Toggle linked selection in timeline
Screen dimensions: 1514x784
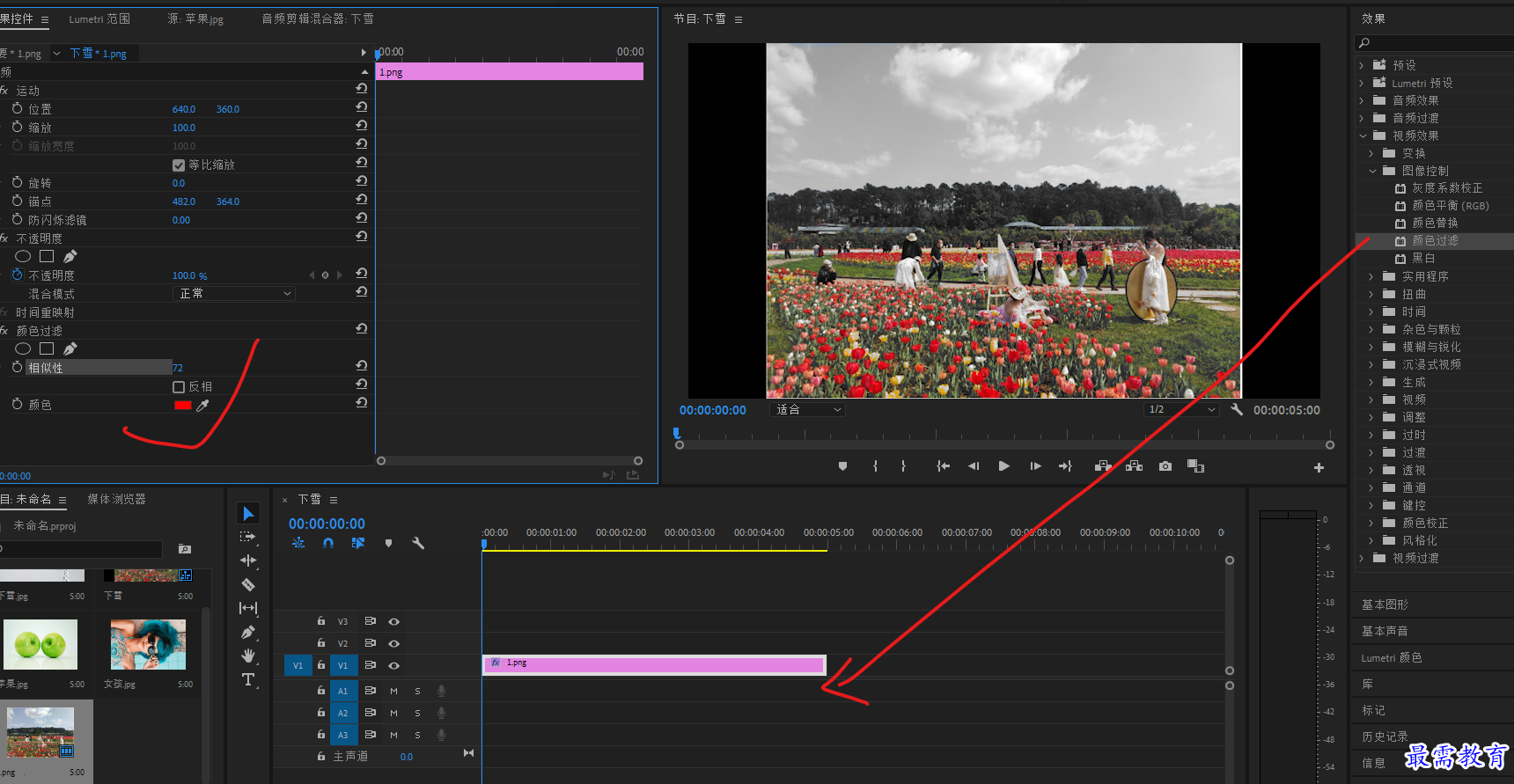pos(358,543)
